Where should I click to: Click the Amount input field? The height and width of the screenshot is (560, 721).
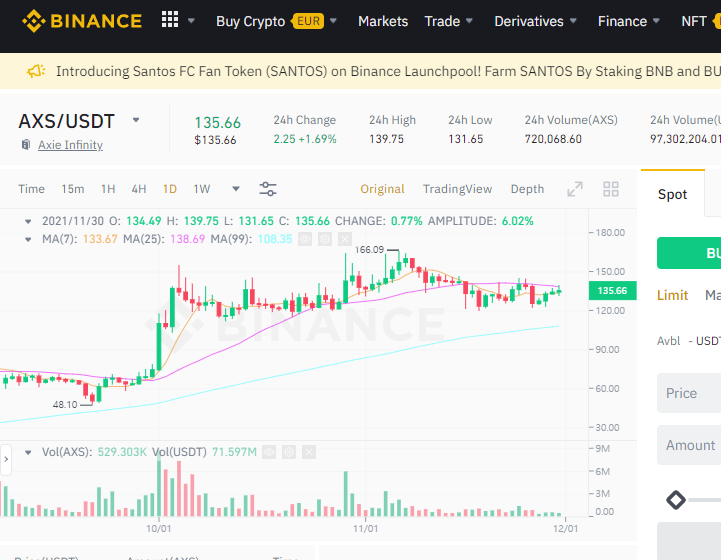pyautogui.click(x=689, y=445)
